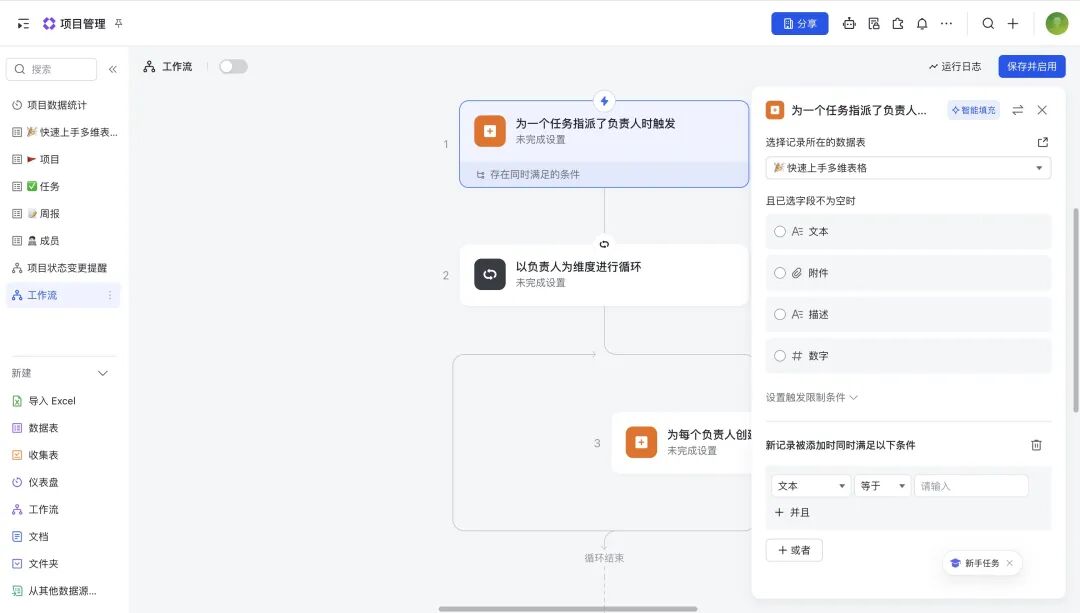Open more options for 工作流 sidebar item
Viewport: 1080px width, 613px height.
(x=110, y=295)
